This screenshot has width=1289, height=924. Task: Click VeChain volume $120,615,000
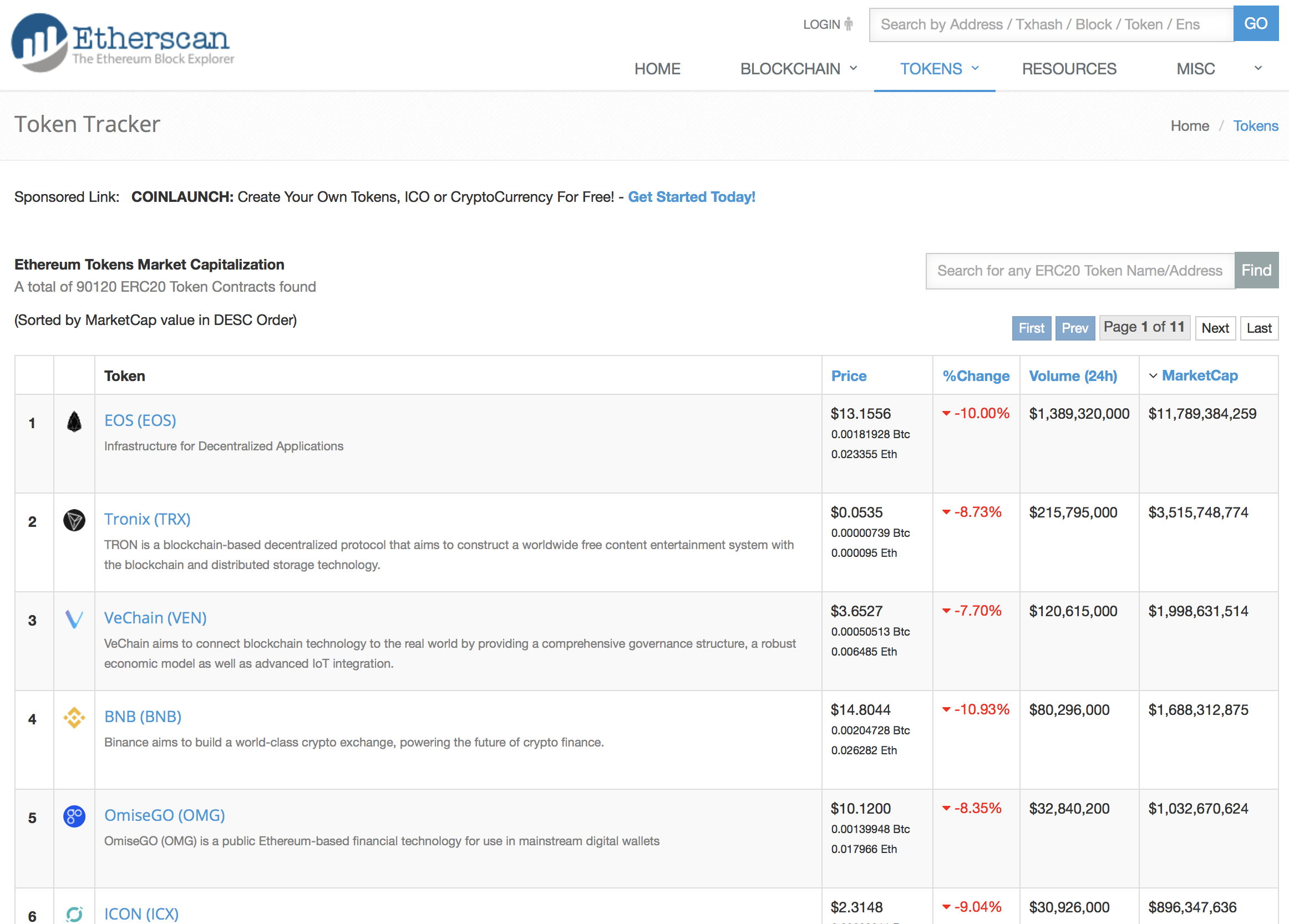click(x=1073, y=611)
